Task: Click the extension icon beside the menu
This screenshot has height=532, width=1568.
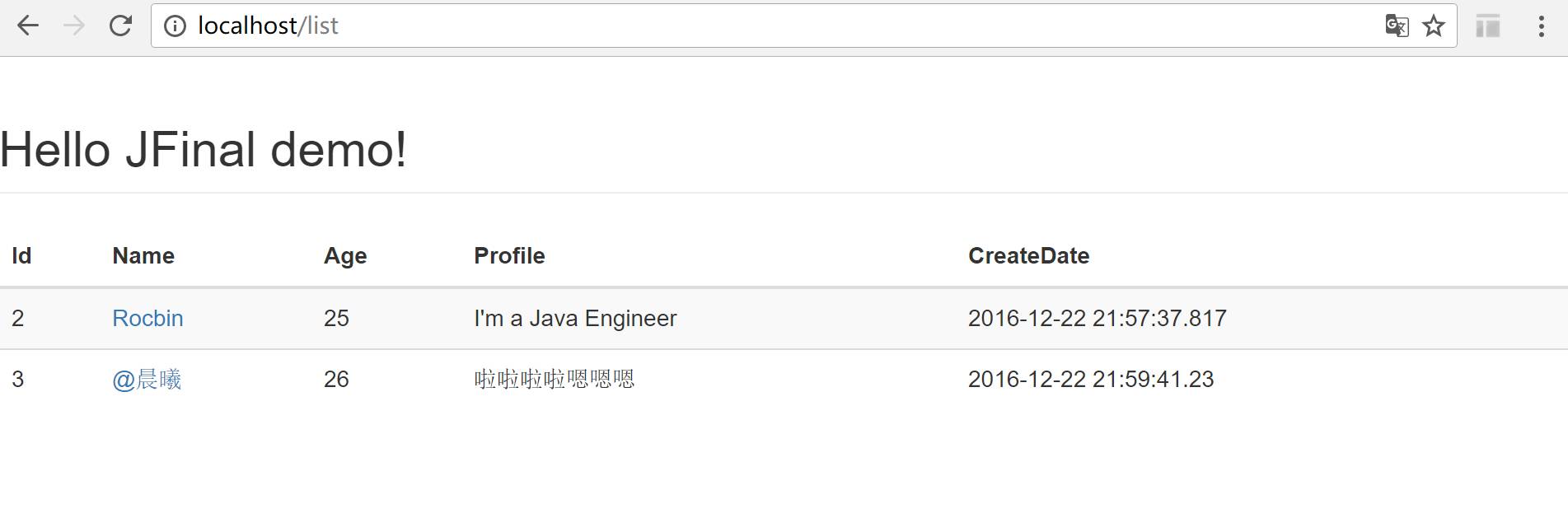Action: click(1487, 26)
